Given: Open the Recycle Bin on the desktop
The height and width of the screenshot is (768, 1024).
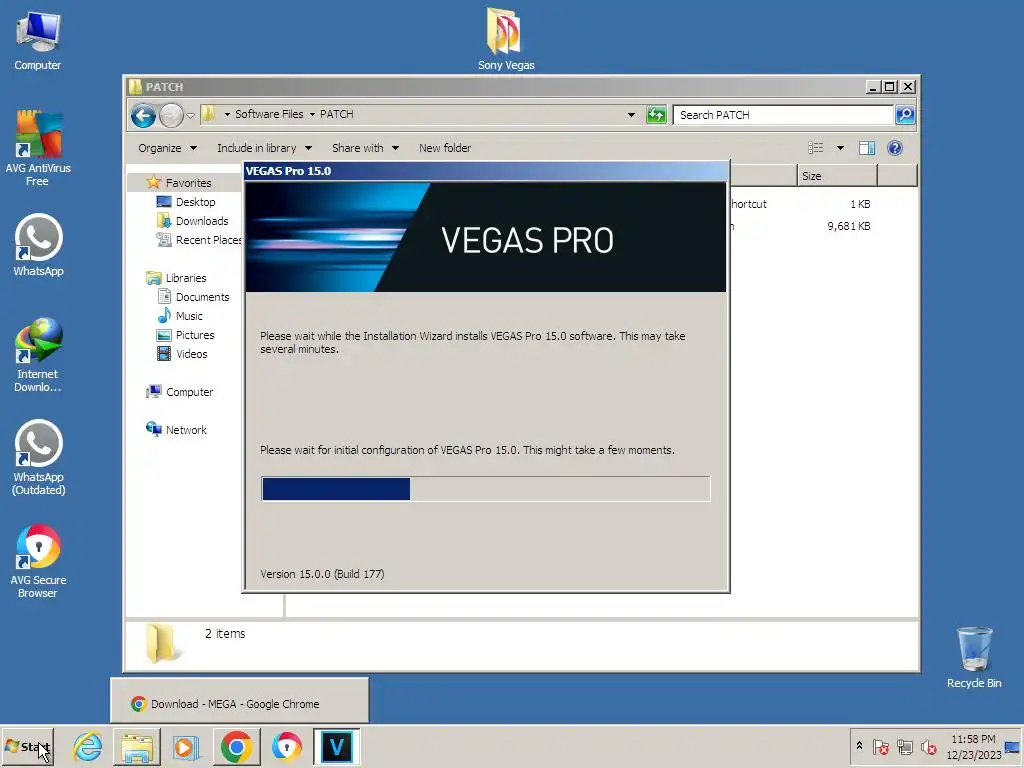Looking at the screenshot, I should tap(974, 658).
